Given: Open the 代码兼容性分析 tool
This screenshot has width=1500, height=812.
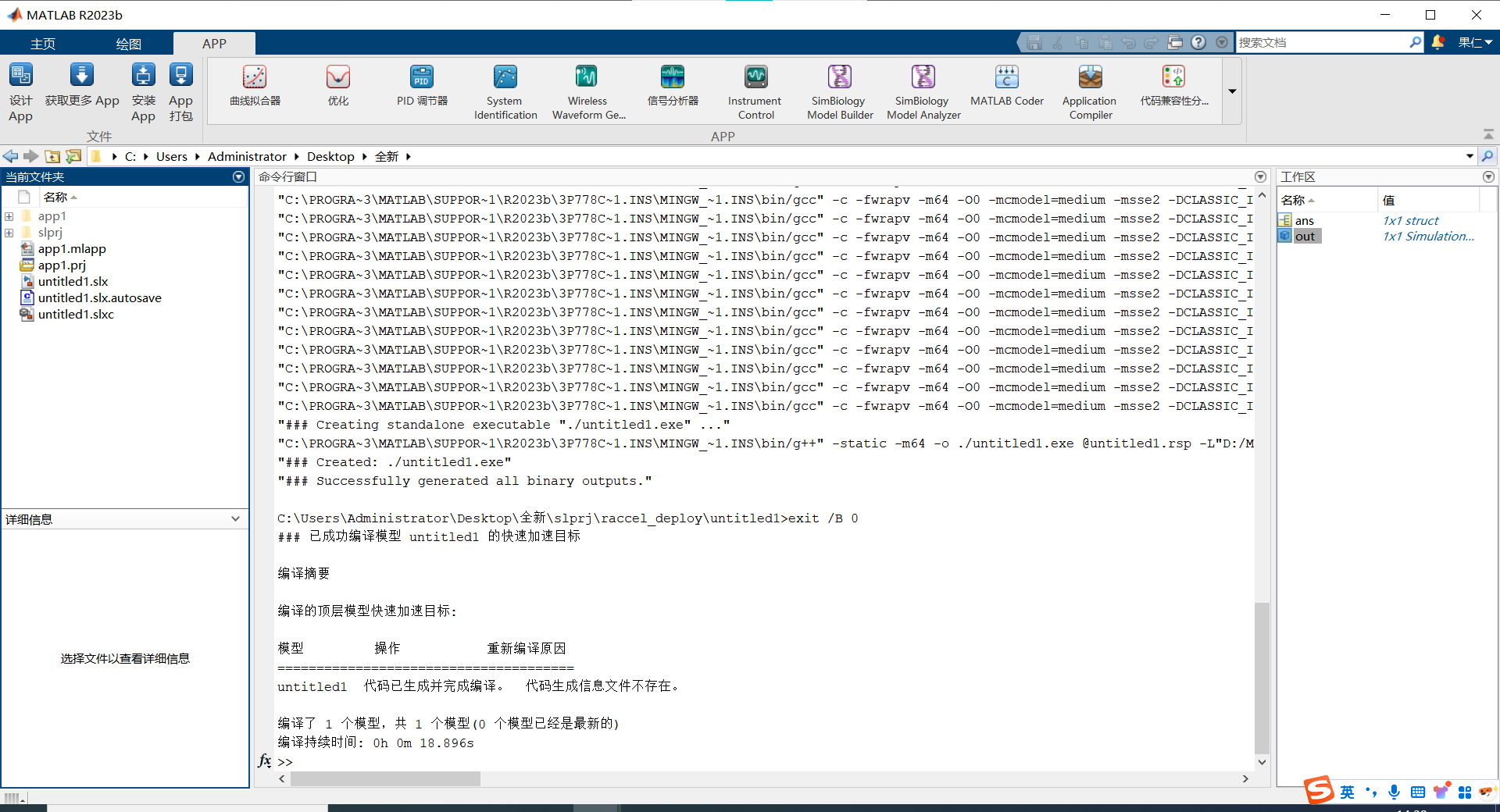Looking at the screenshot, I should click(x=1175, y=87).
